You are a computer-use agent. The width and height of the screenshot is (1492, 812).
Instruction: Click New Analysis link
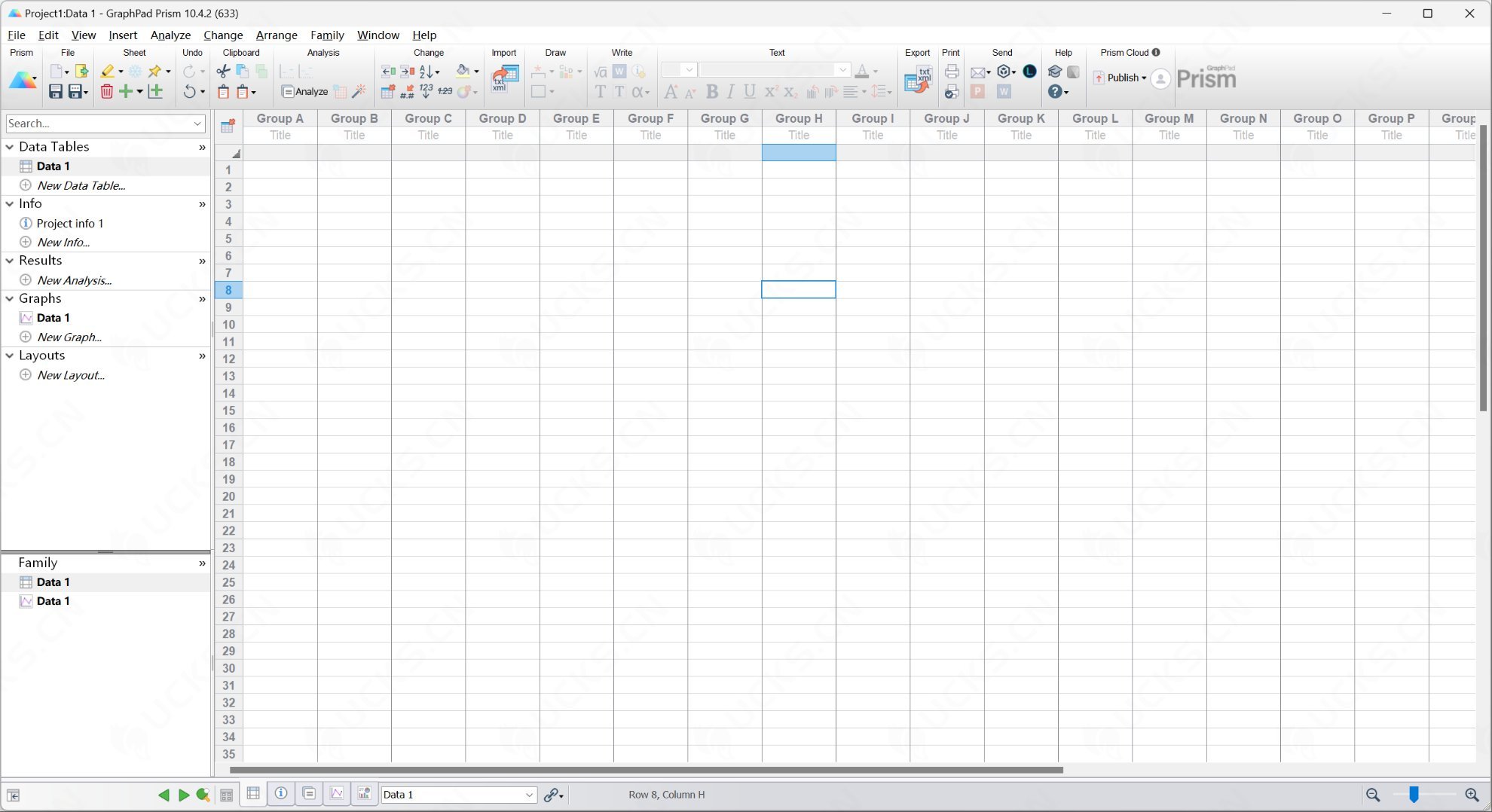coord(75,280)
